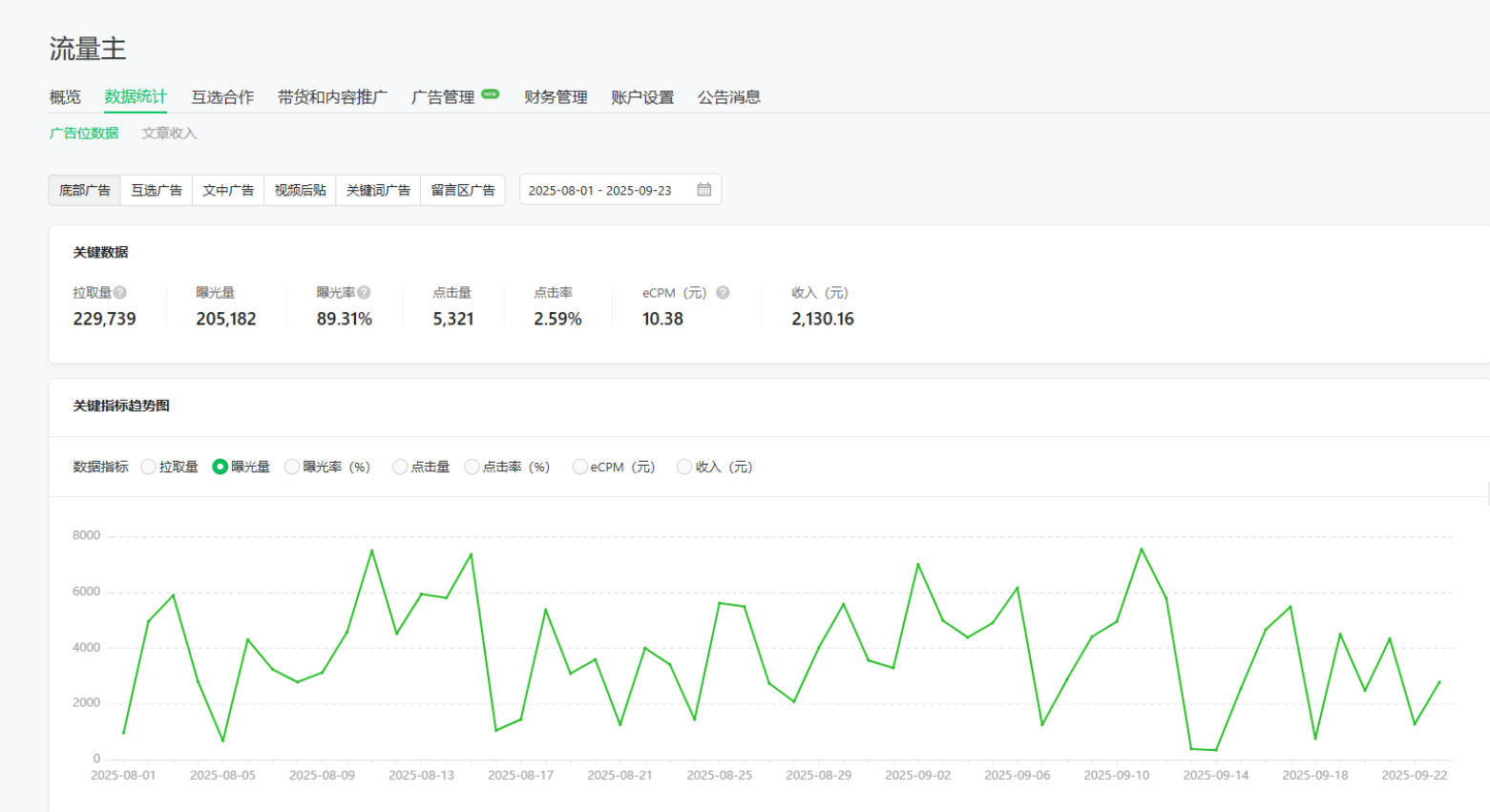1490x812 pixels.
Task: Go to the 广告管理 tab
Action: (443, 97)
